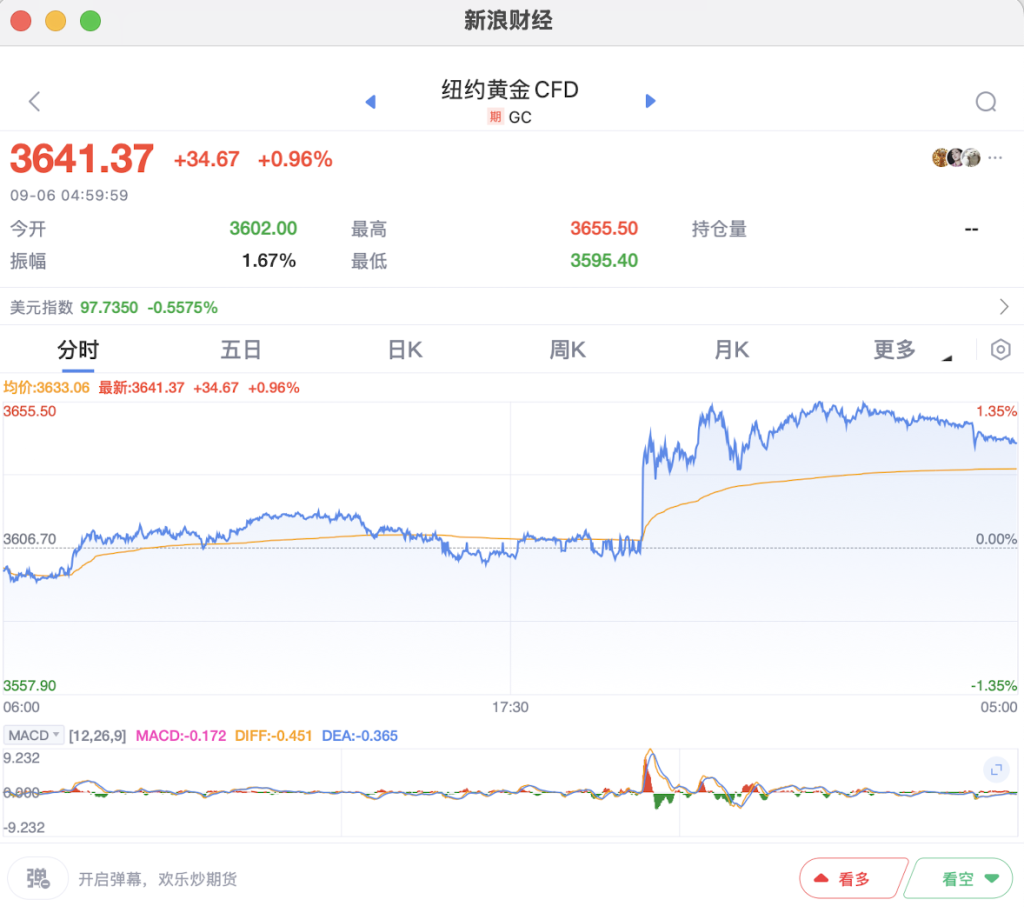The image size is (1024, 913).
Task: Select the 五日 tab
Action: pos(241,350)
